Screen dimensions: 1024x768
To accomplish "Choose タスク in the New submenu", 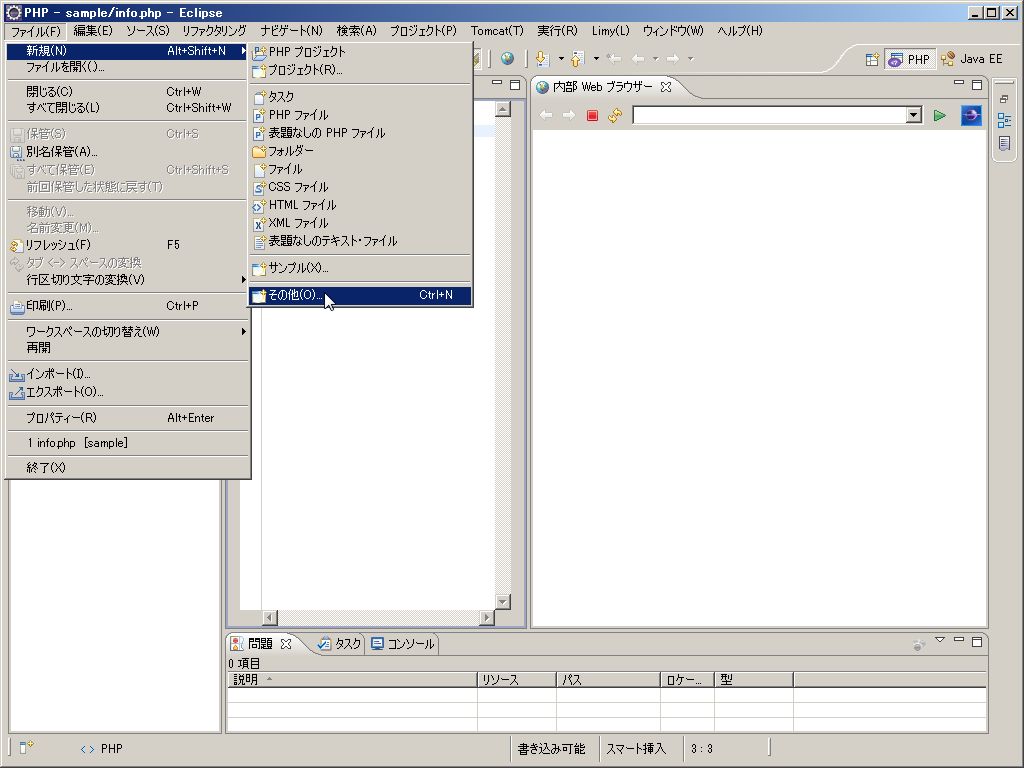I will click(x=360, y=97).
